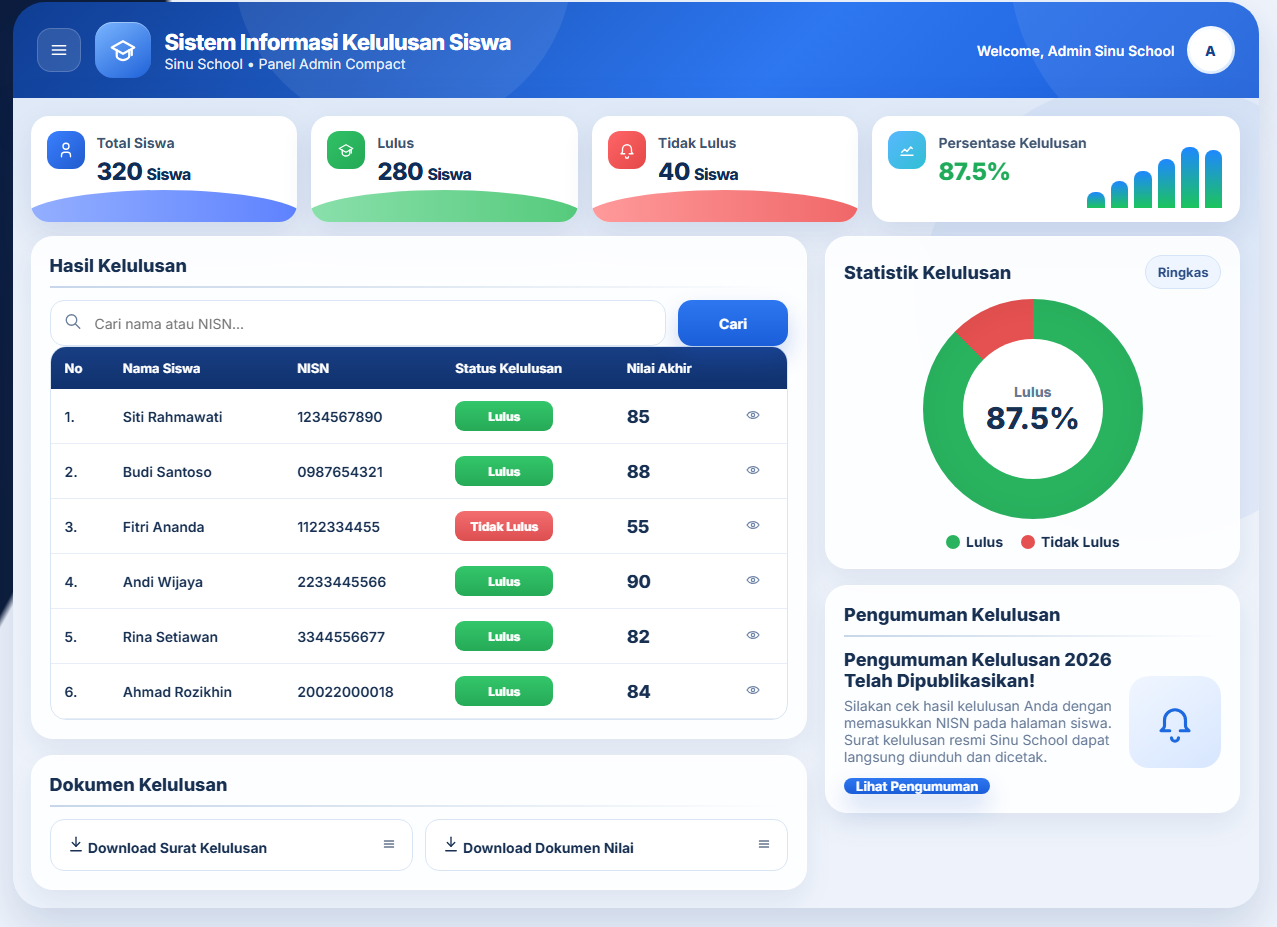Click the tallest bar in percentage mini chart
Screen dimensions: 1277x927
click(1190, 178)
